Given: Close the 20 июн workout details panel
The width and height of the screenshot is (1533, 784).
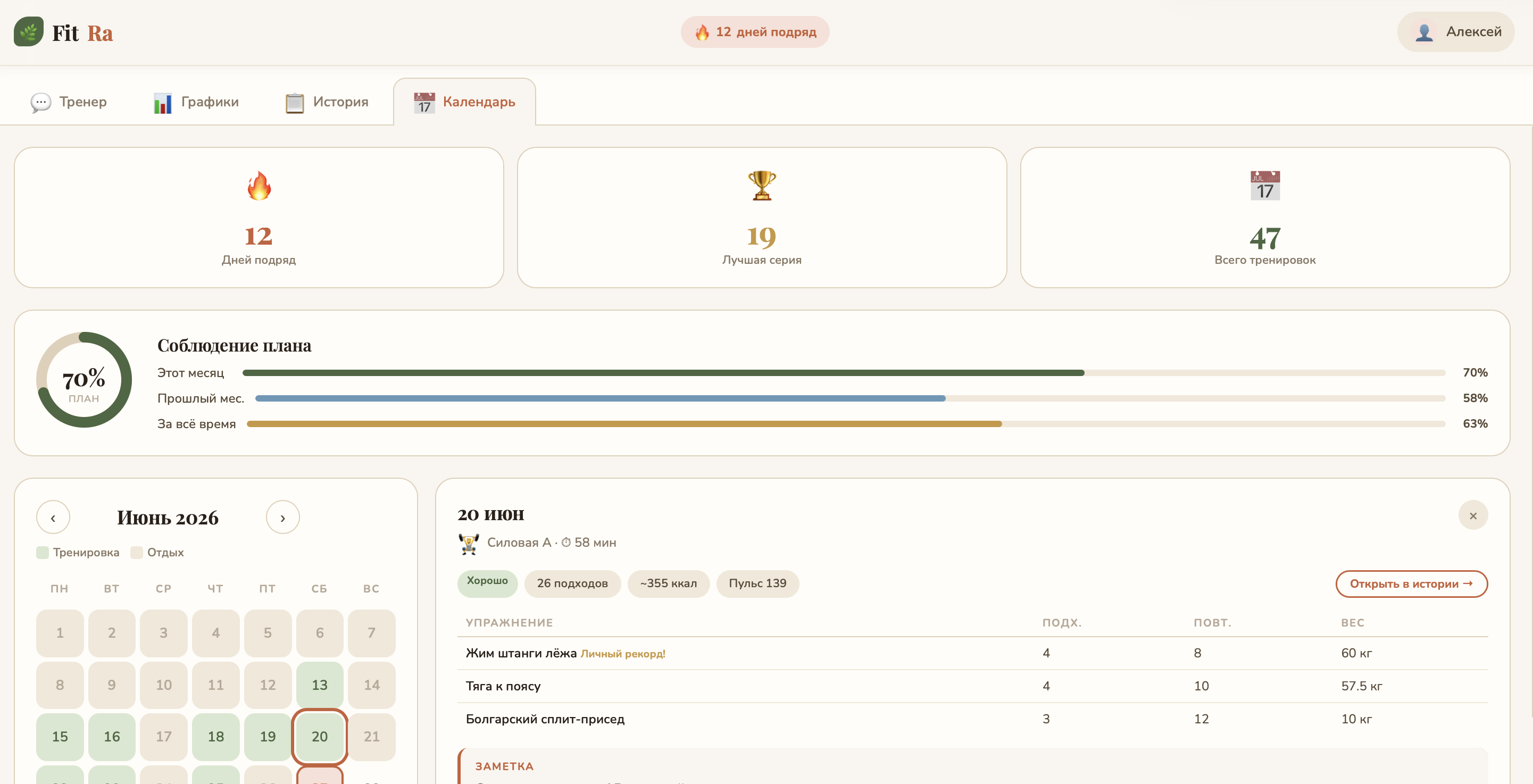Looking at the screenshot, I should pyautogui.click(x=1473, y=515).
